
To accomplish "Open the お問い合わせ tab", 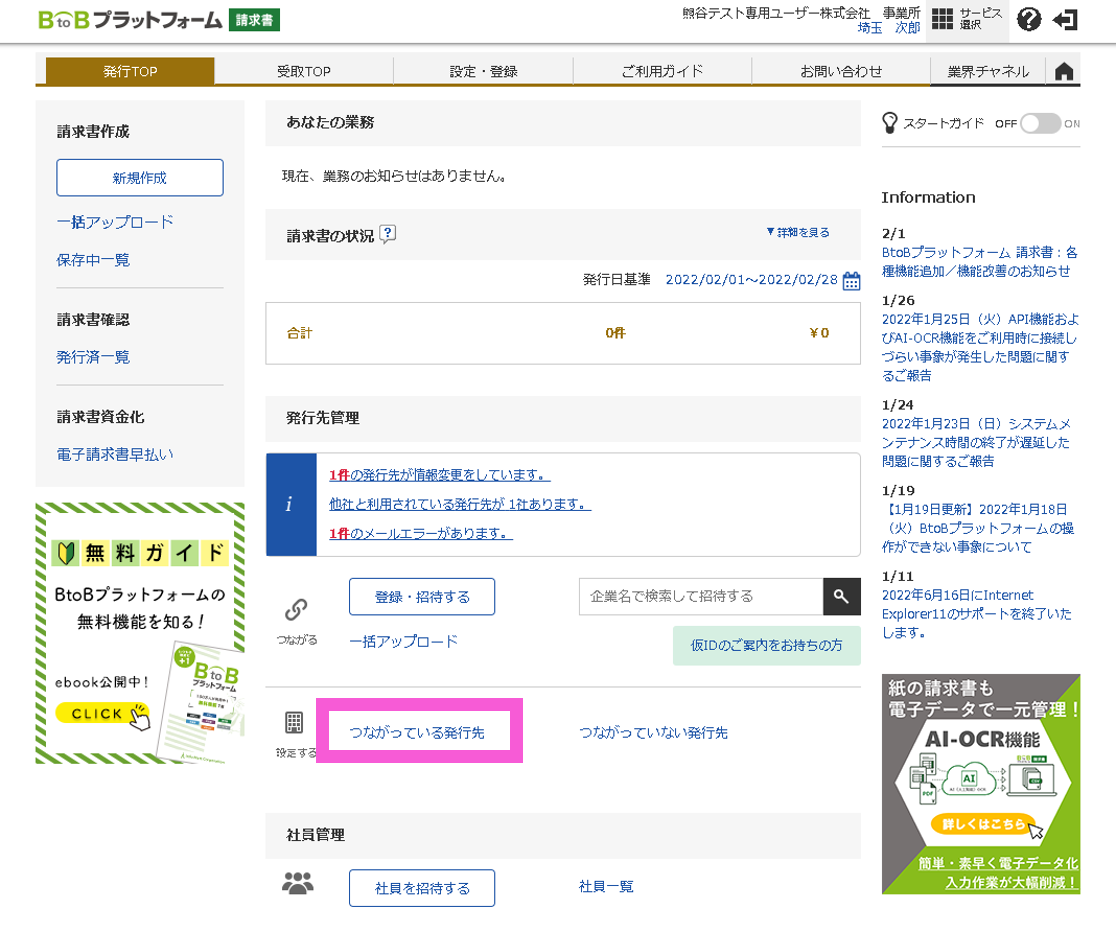I will click(841, 71).
